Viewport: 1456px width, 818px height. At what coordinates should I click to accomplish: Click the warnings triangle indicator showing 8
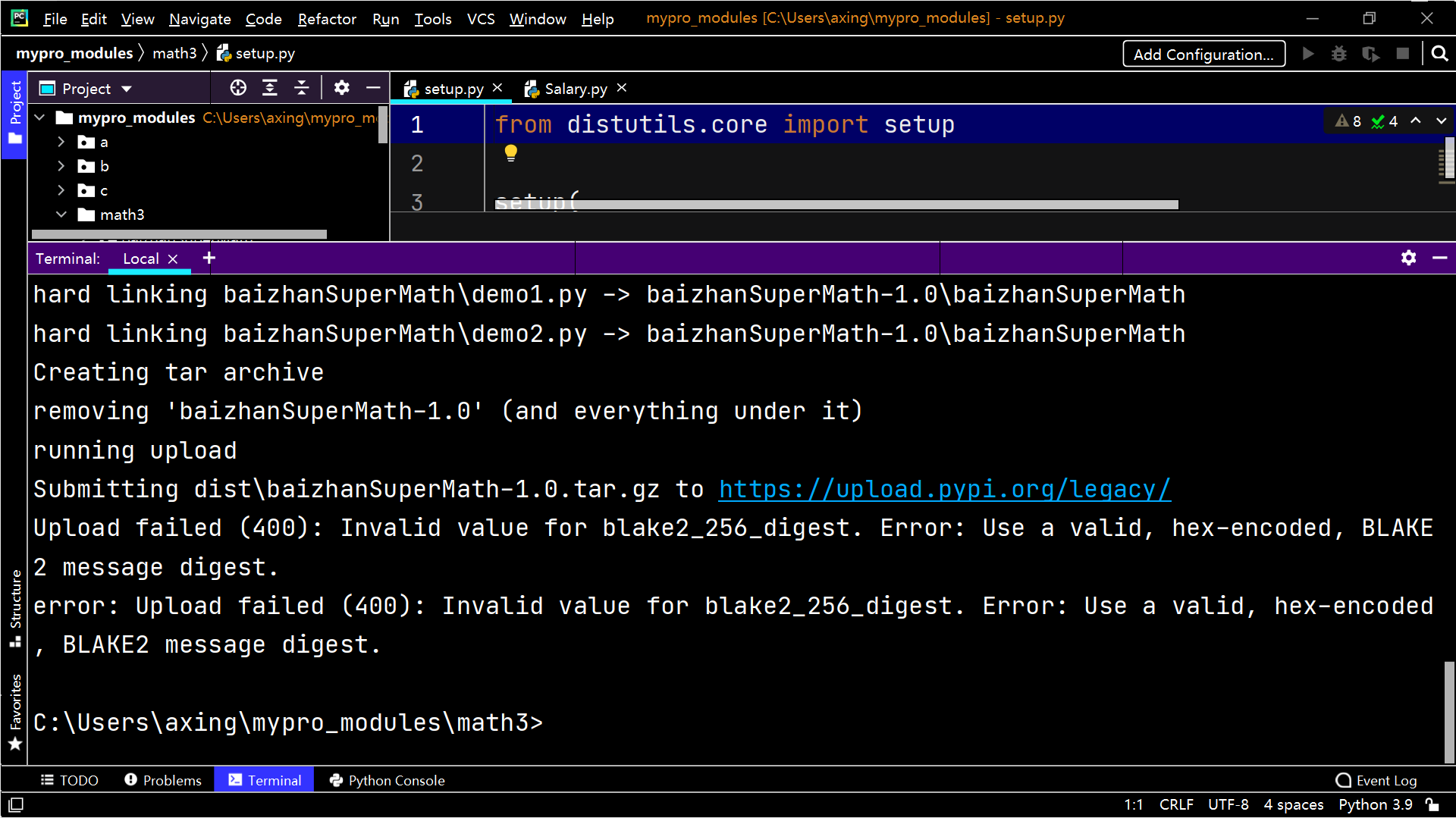tap(1348, 121)
